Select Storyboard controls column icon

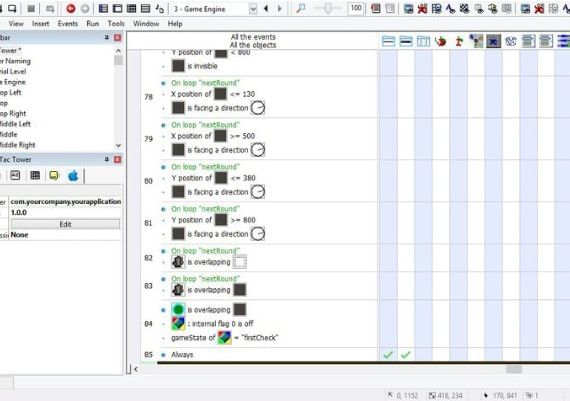click(423, 41)
